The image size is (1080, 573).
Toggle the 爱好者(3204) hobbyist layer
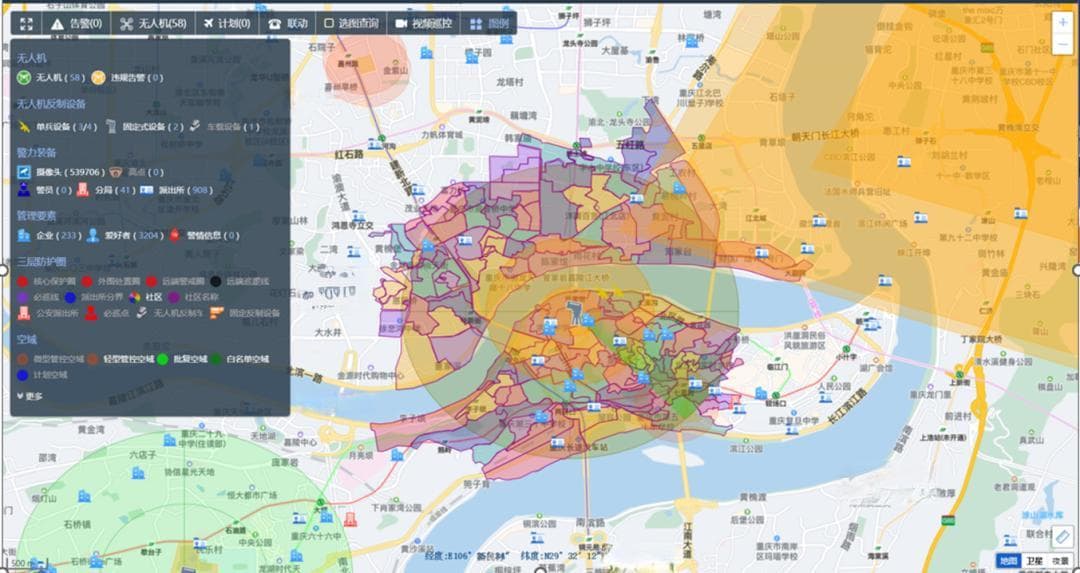click(124, 236)
